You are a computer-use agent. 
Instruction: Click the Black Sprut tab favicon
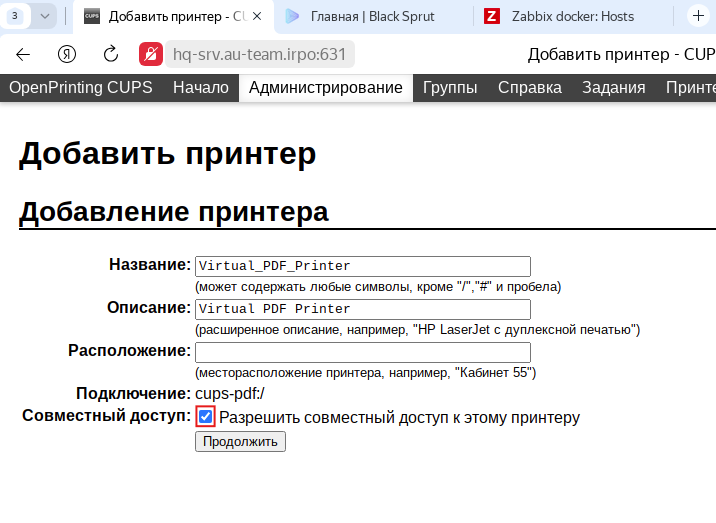coord(292,16)
